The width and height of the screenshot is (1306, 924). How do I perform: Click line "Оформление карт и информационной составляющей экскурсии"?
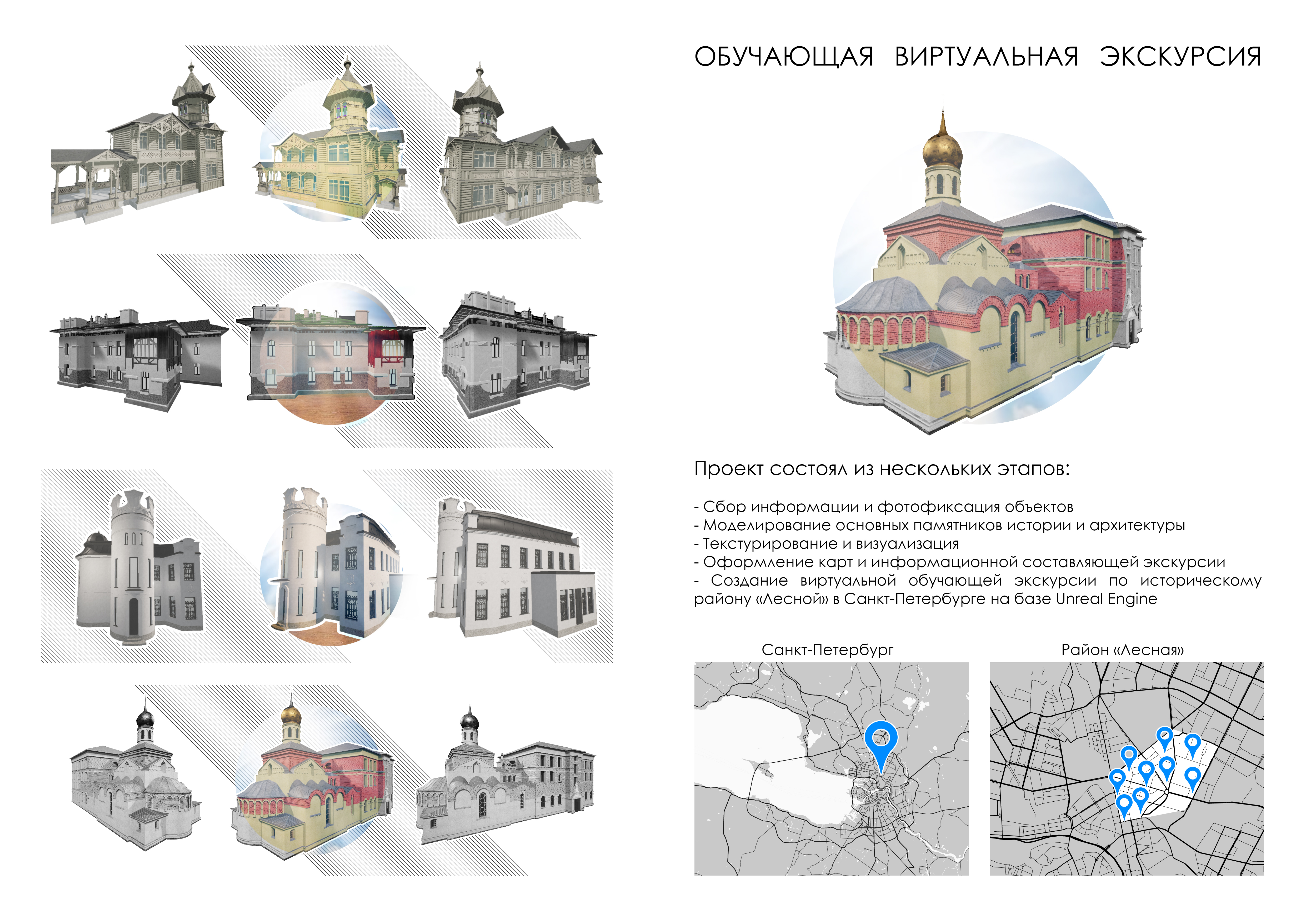(964, 562)
